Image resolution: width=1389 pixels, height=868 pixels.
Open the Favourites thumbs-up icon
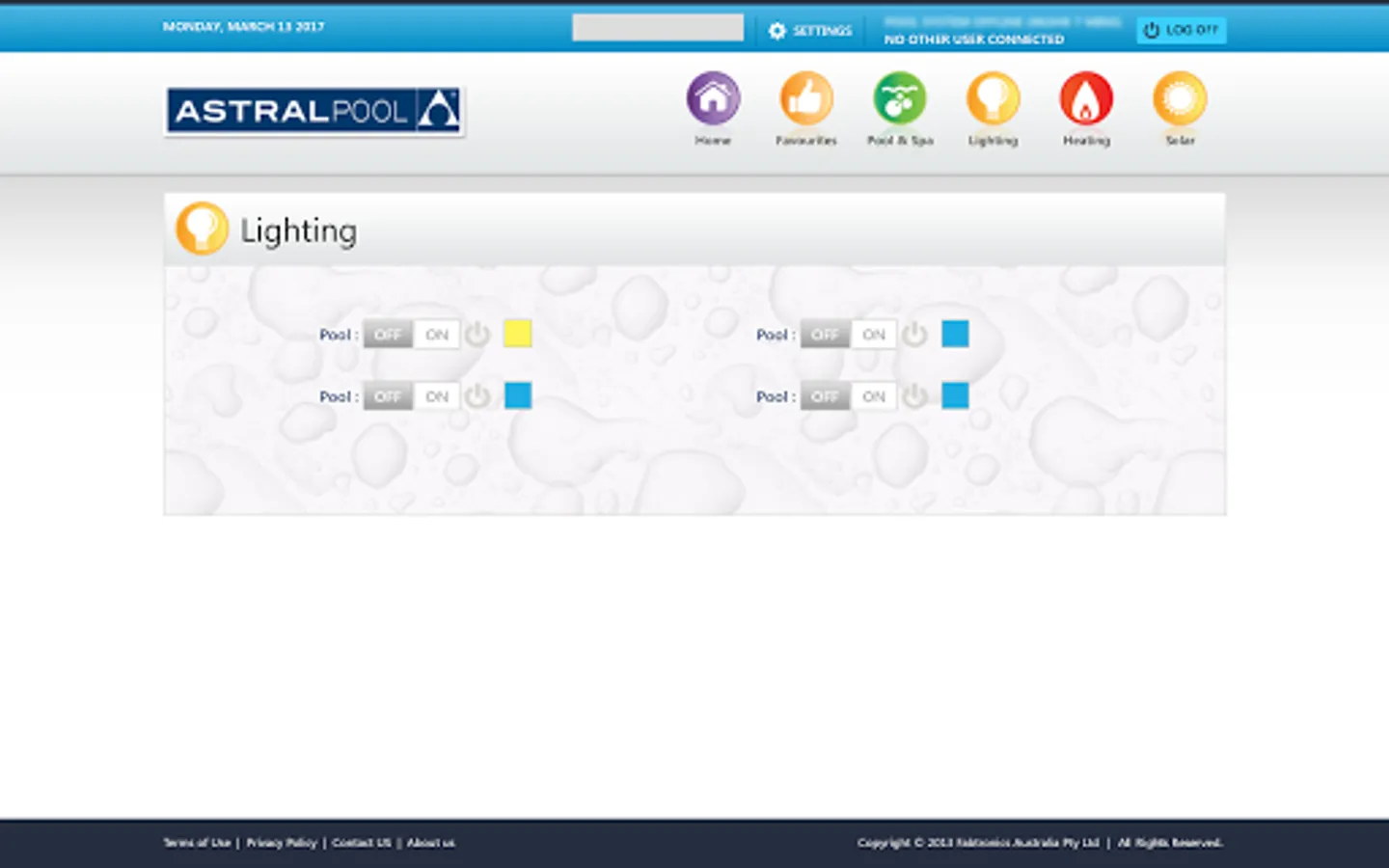coord(806,98)
